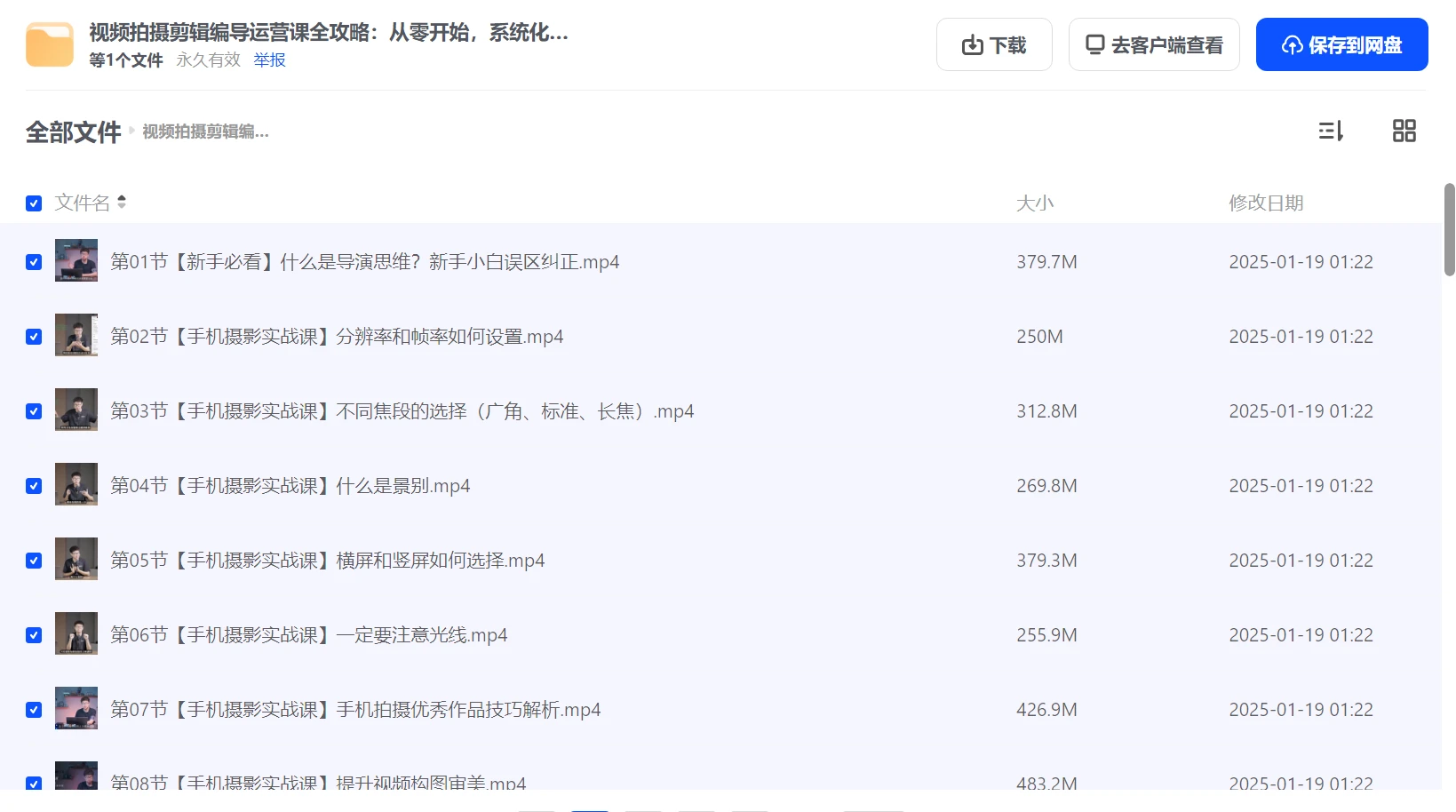Image resolution: width=1456 pixels, height=812 pixels.
Task: Switch to grid view layout
Action: [1404, 131]
